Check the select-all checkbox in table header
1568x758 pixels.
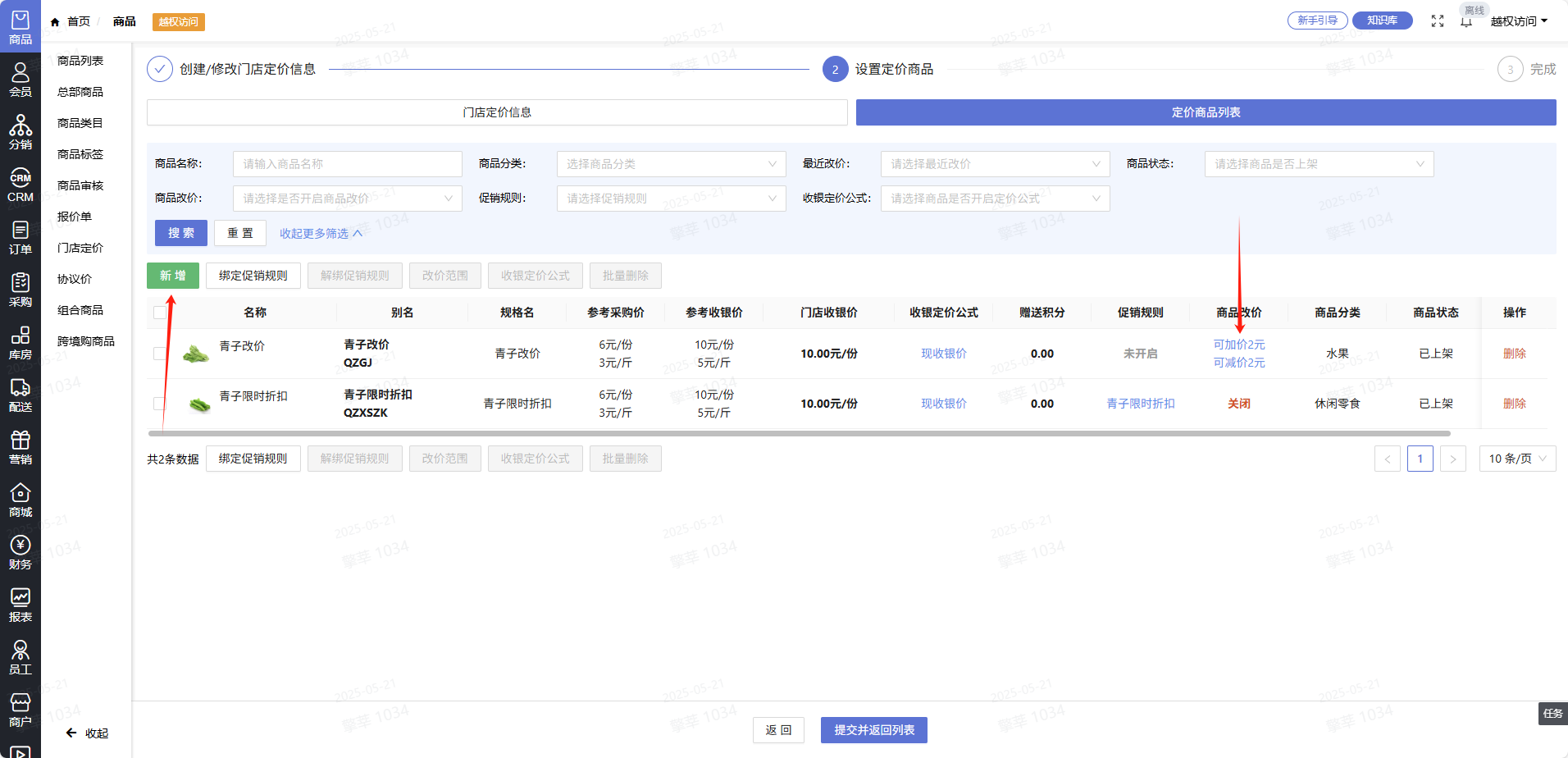160,313
